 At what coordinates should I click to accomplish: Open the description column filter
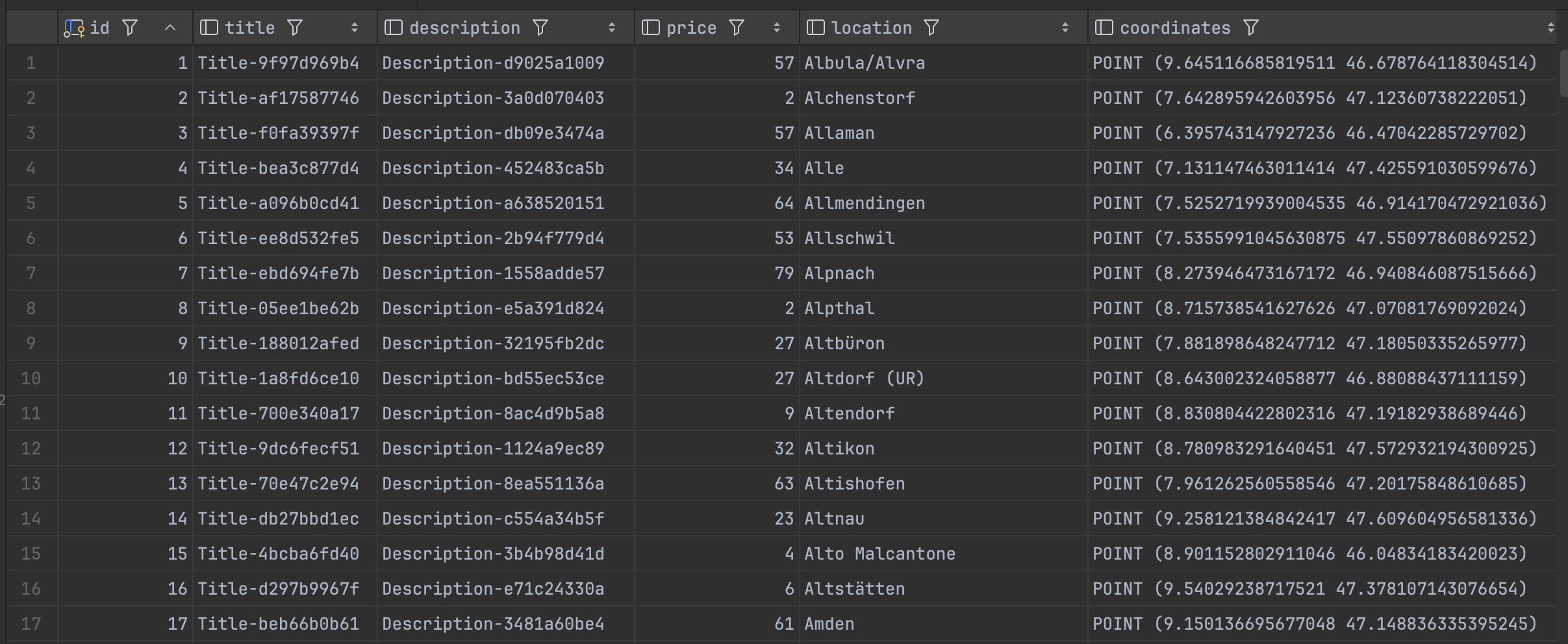(540, 28)
